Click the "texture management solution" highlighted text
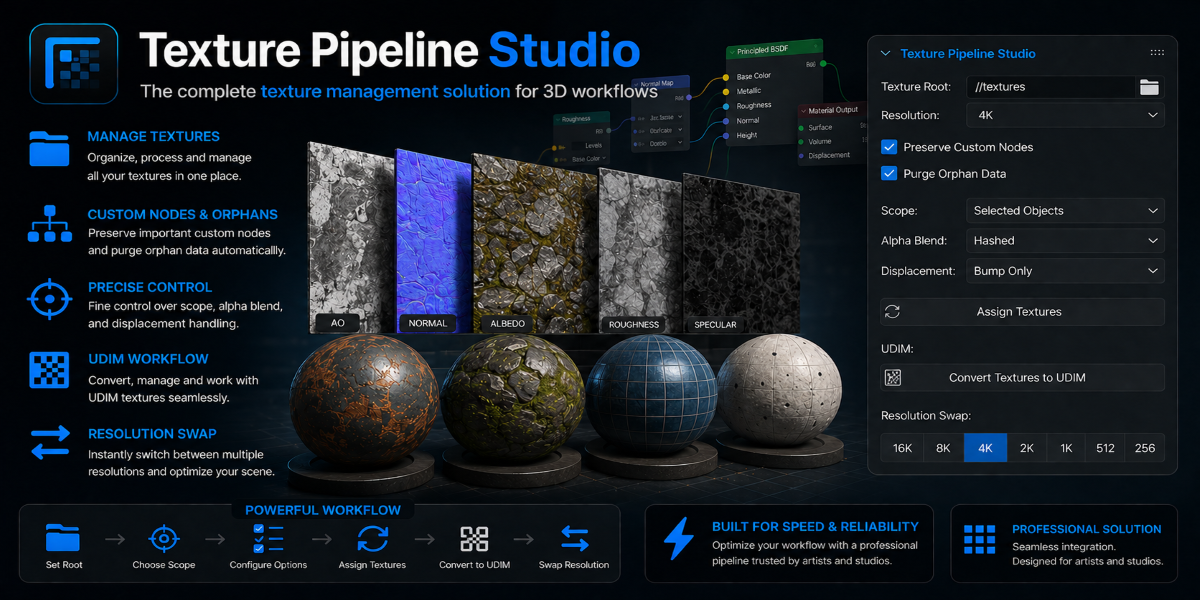1200x600 pixels. coord(385,91)
